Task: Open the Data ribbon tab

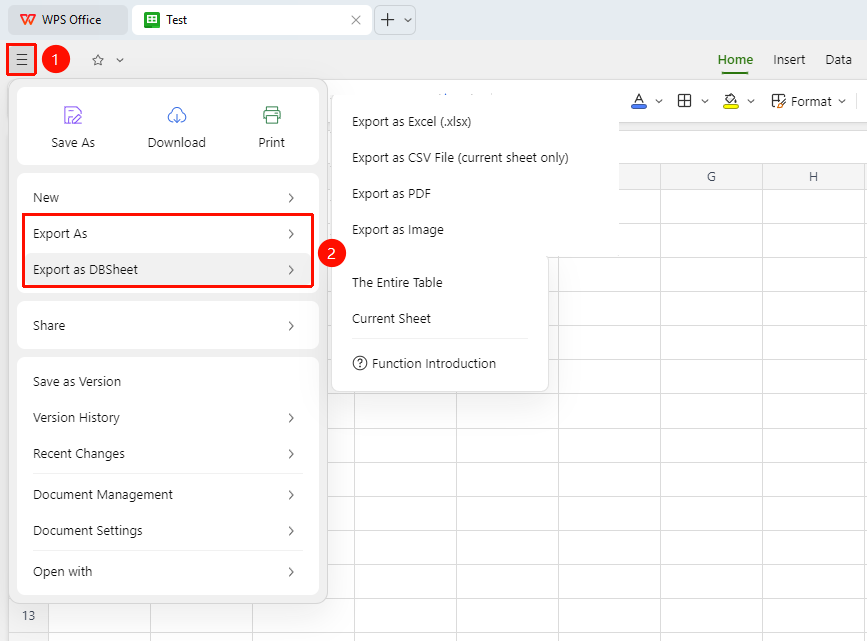Action: 838,60
